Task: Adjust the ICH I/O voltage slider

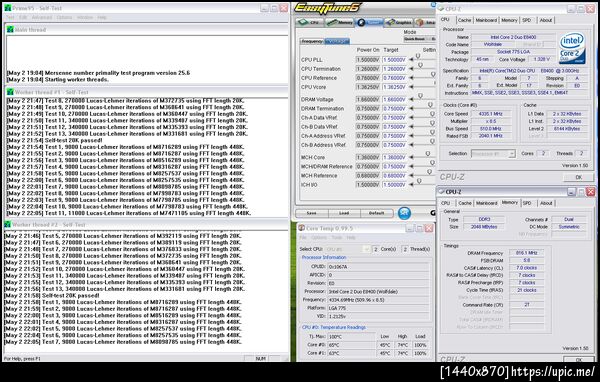Action: pyautogui.click(x=419, y=181)
